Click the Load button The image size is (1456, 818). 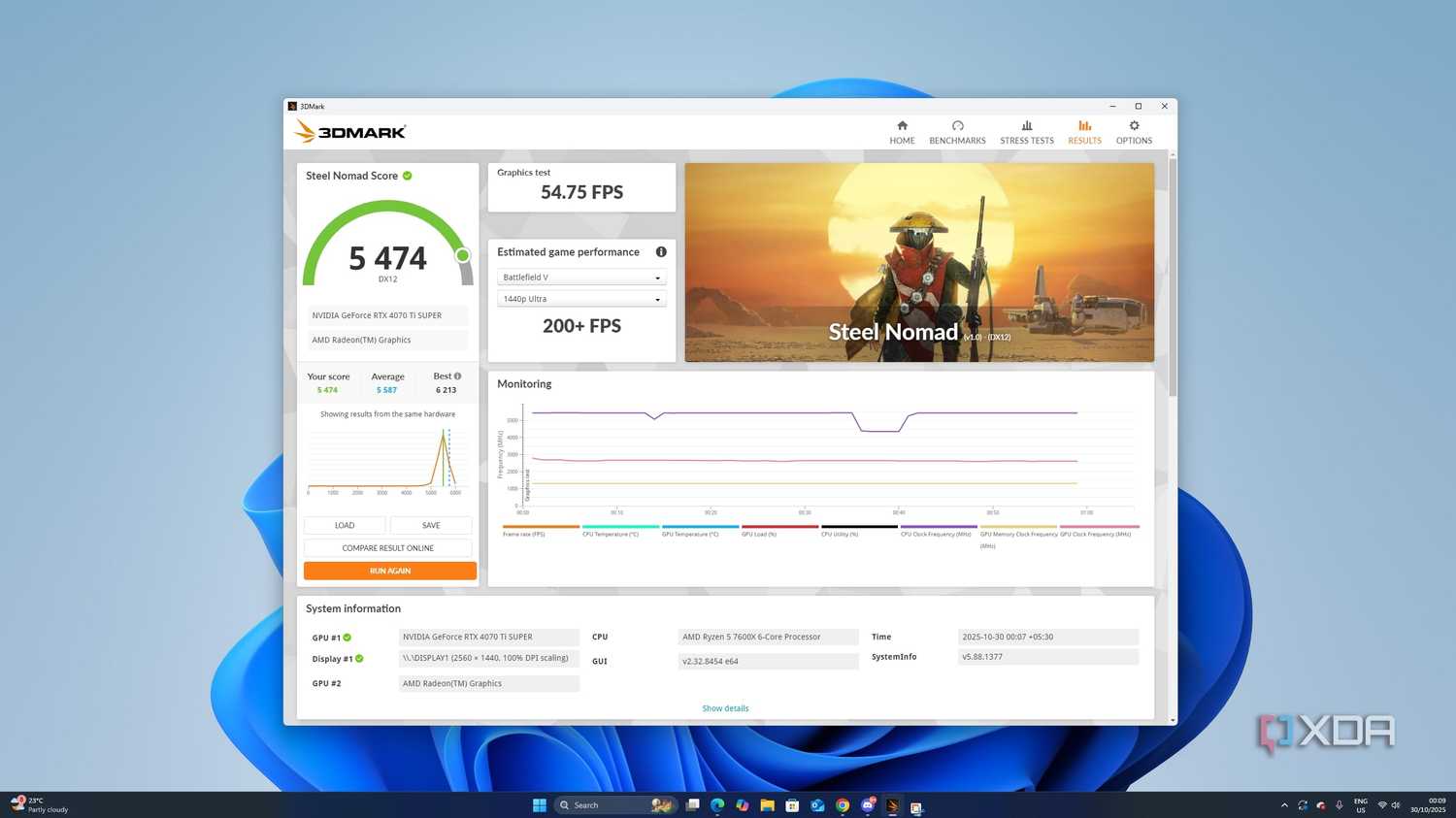345,525
